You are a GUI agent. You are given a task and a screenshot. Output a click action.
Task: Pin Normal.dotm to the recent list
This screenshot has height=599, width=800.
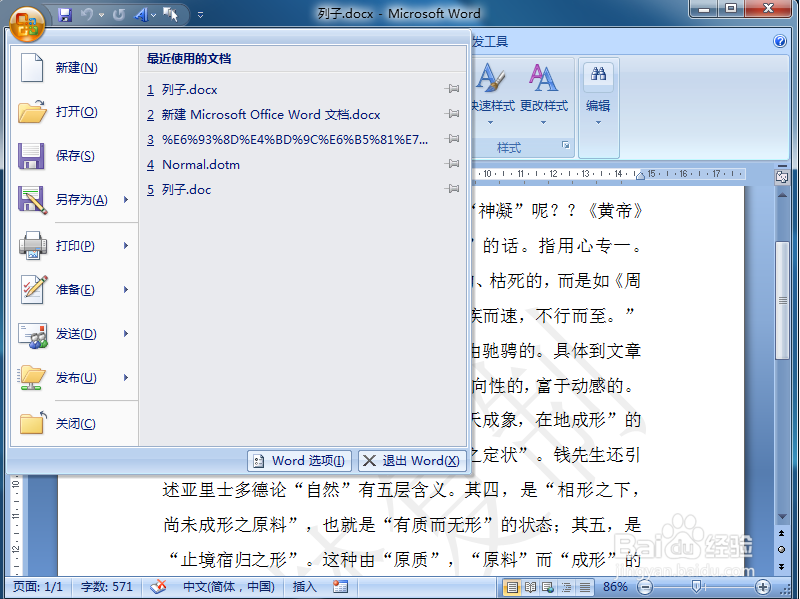pos(452,164)
